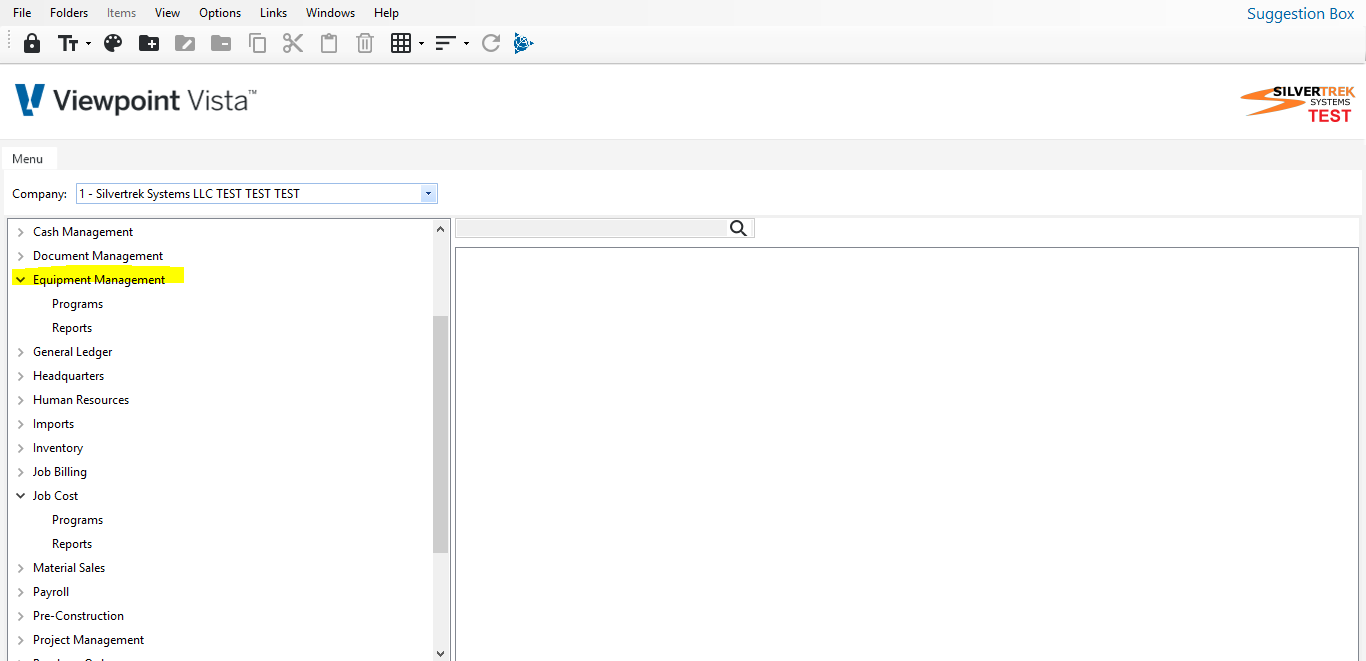Image resolution: width=1366 pixels, height=661 pixels.
Task: Click the blue globe icon in toolbar
Action: click(x=523, y=43)
